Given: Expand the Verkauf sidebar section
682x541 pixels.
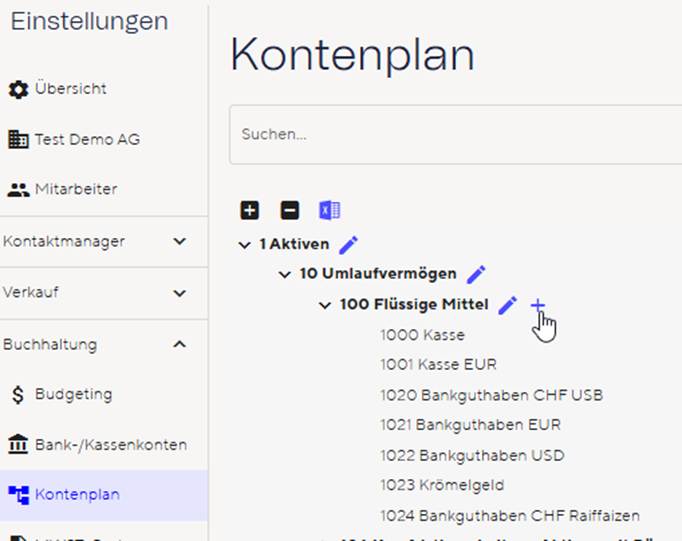Looking at the screenshot, I should tap(179, 293).
